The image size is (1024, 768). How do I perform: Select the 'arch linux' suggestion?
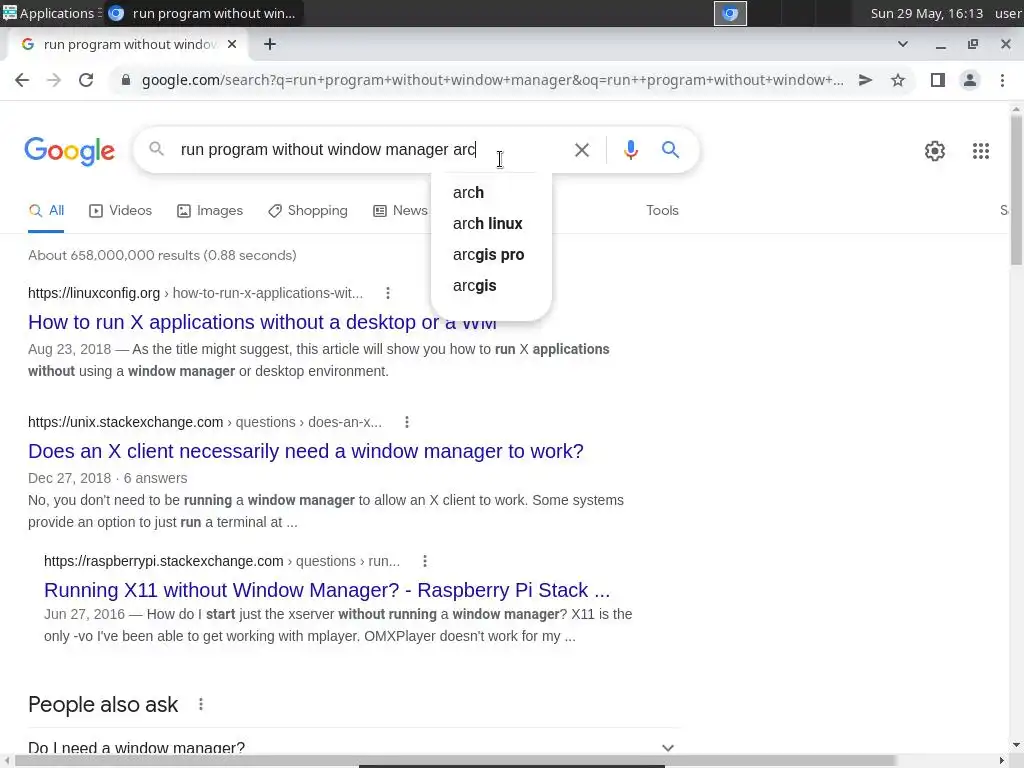491,223
